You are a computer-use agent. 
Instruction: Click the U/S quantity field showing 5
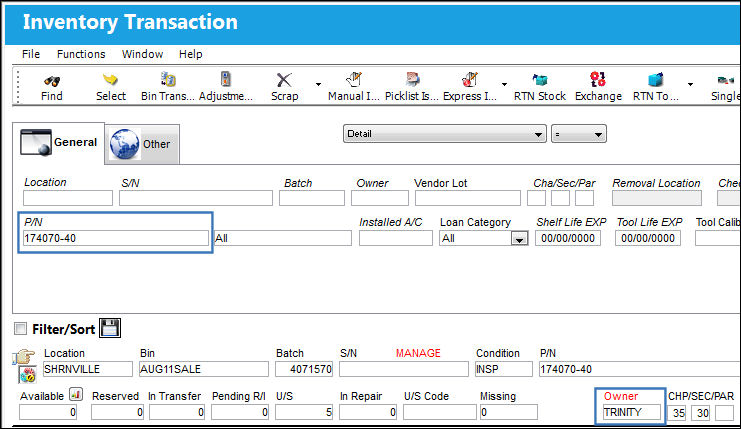click(x=304, y=412)
